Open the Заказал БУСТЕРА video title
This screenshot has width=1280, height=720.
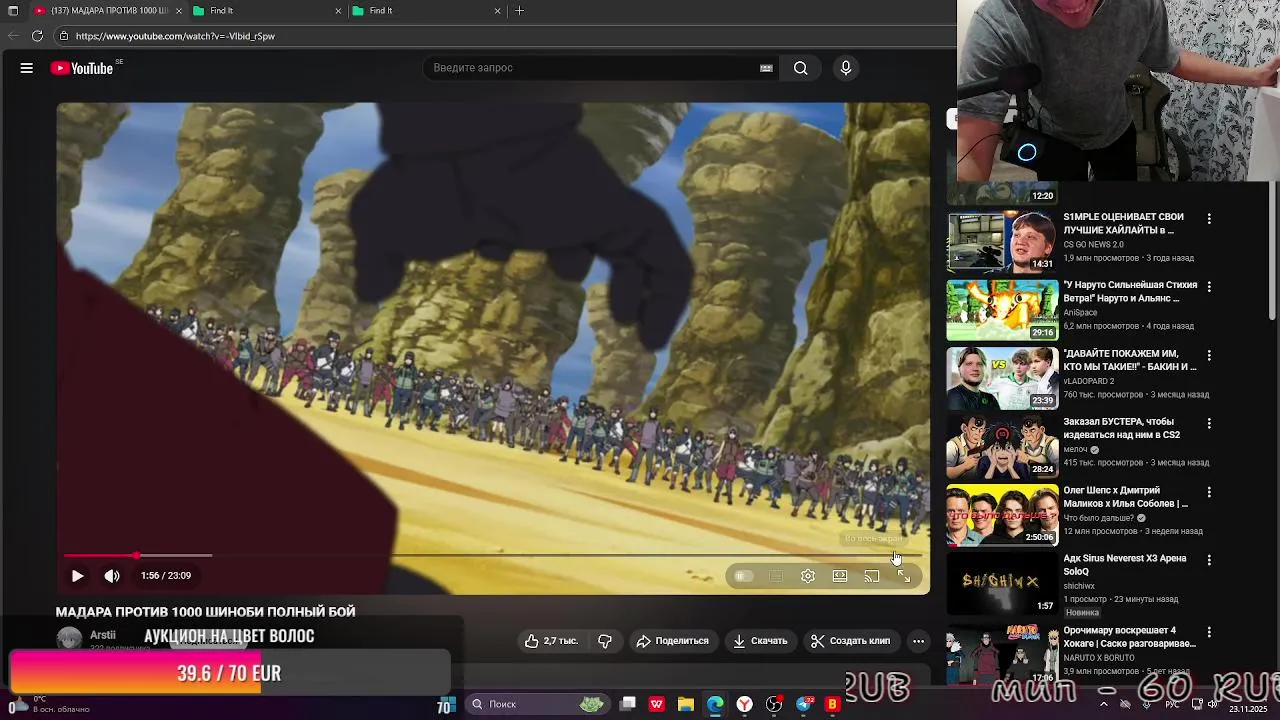[1121, 428]
